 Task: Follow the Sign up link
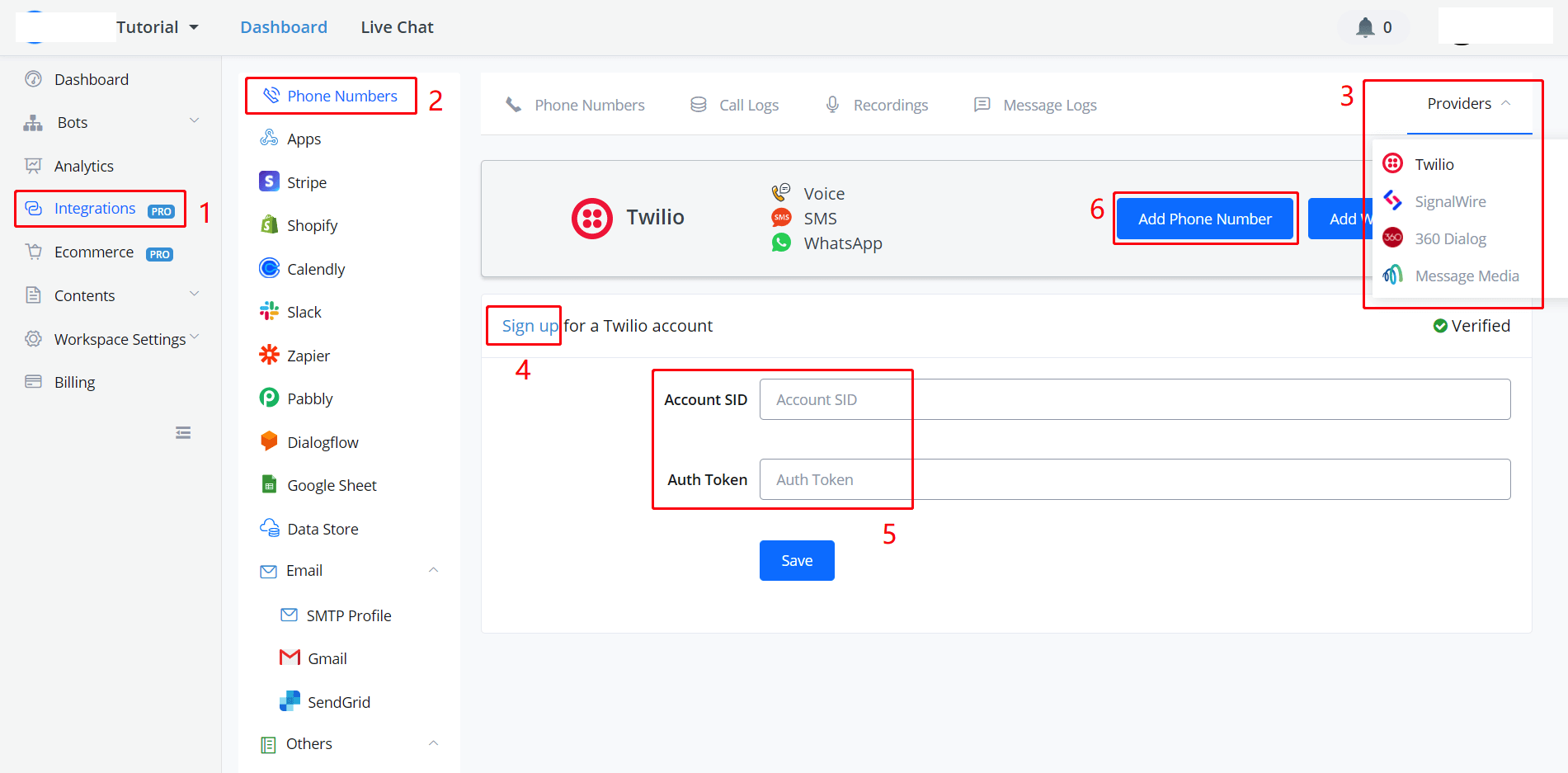(x=530, y=326)
